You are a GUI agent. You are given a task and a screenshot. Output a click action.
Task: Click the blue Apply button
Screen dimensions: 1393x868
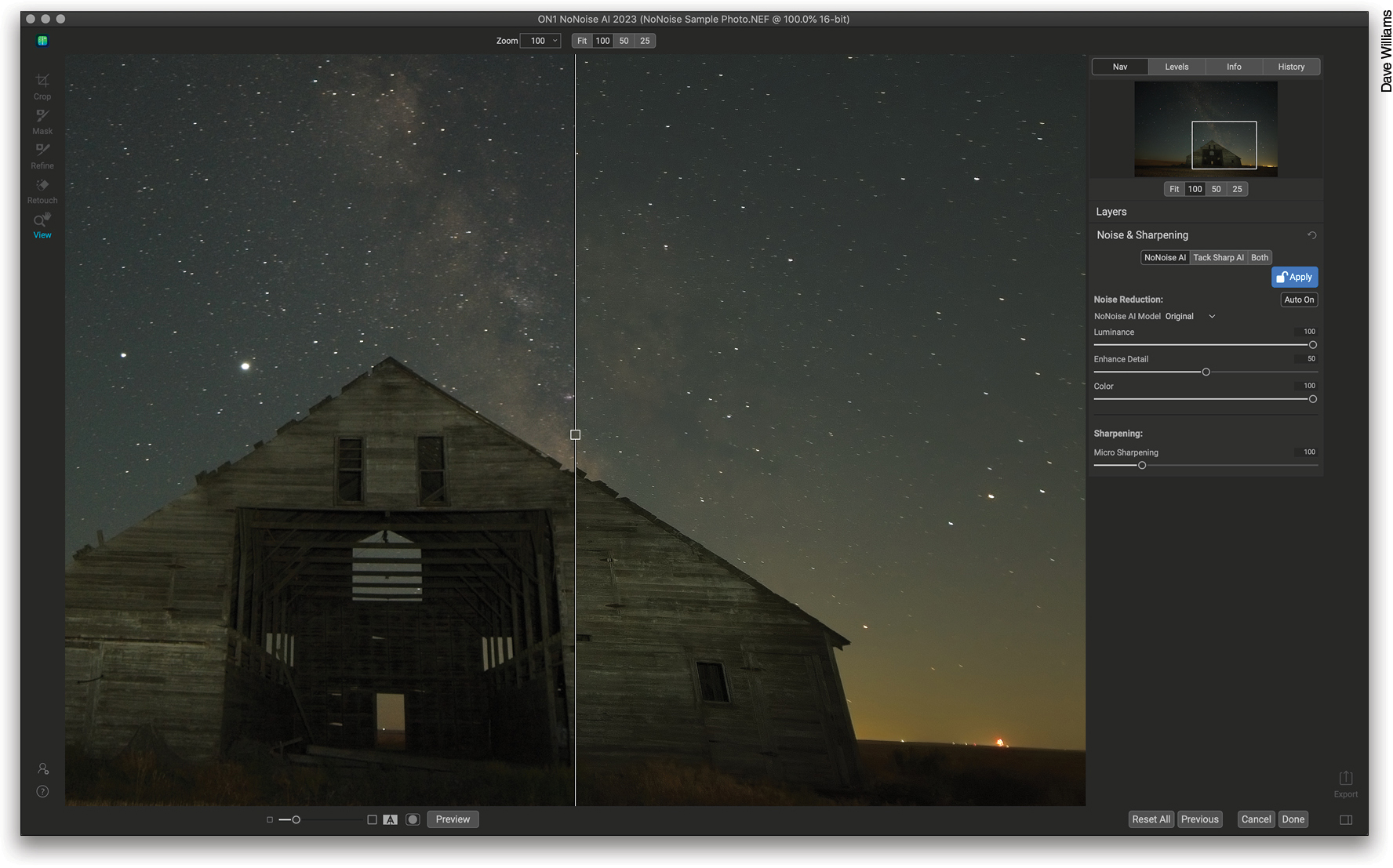(x=1294, y=277)
